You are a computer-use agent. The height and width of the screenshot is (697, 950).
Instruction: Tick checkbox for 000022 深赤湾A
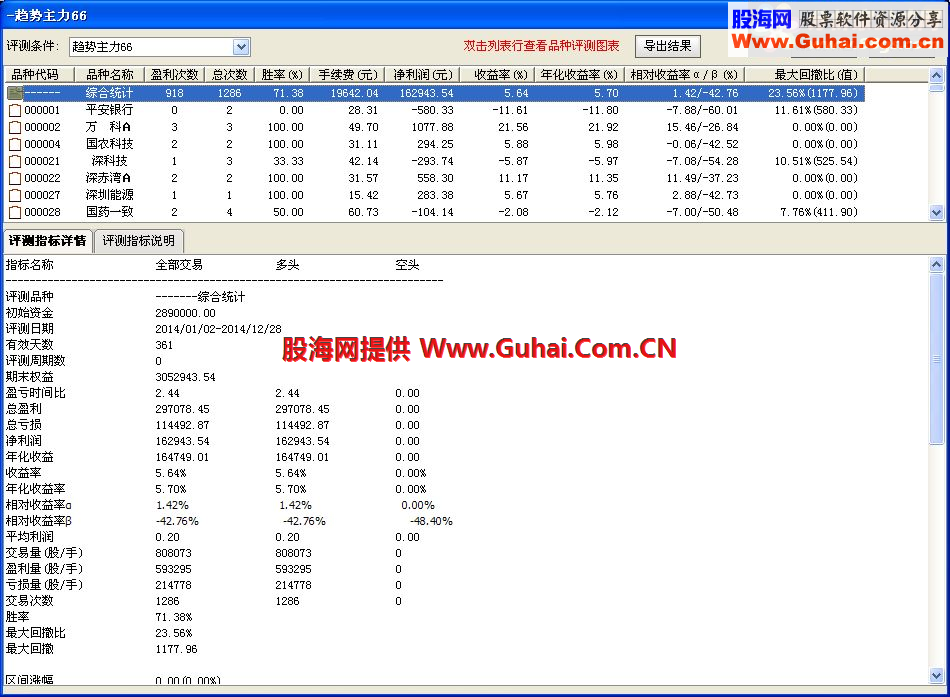coord(15,178)
